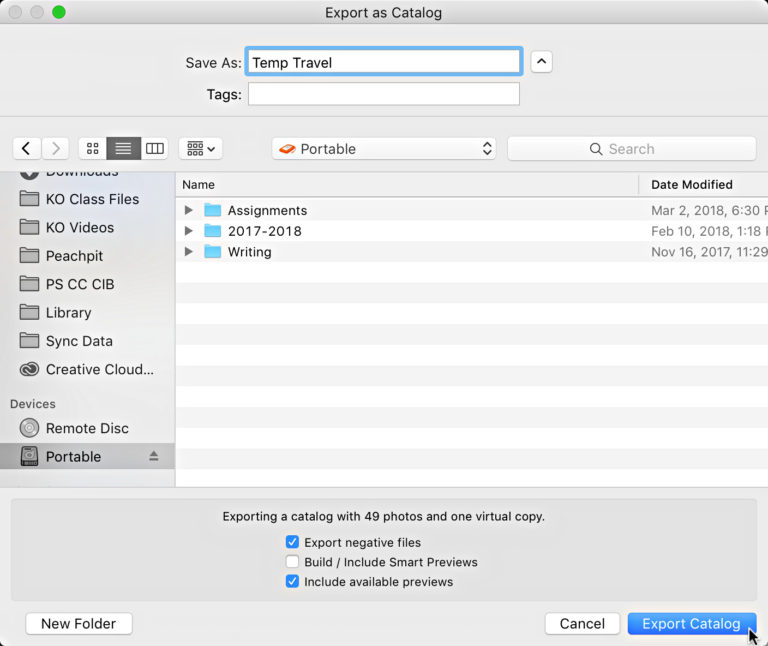Click the New Folder button

point(79,624)
